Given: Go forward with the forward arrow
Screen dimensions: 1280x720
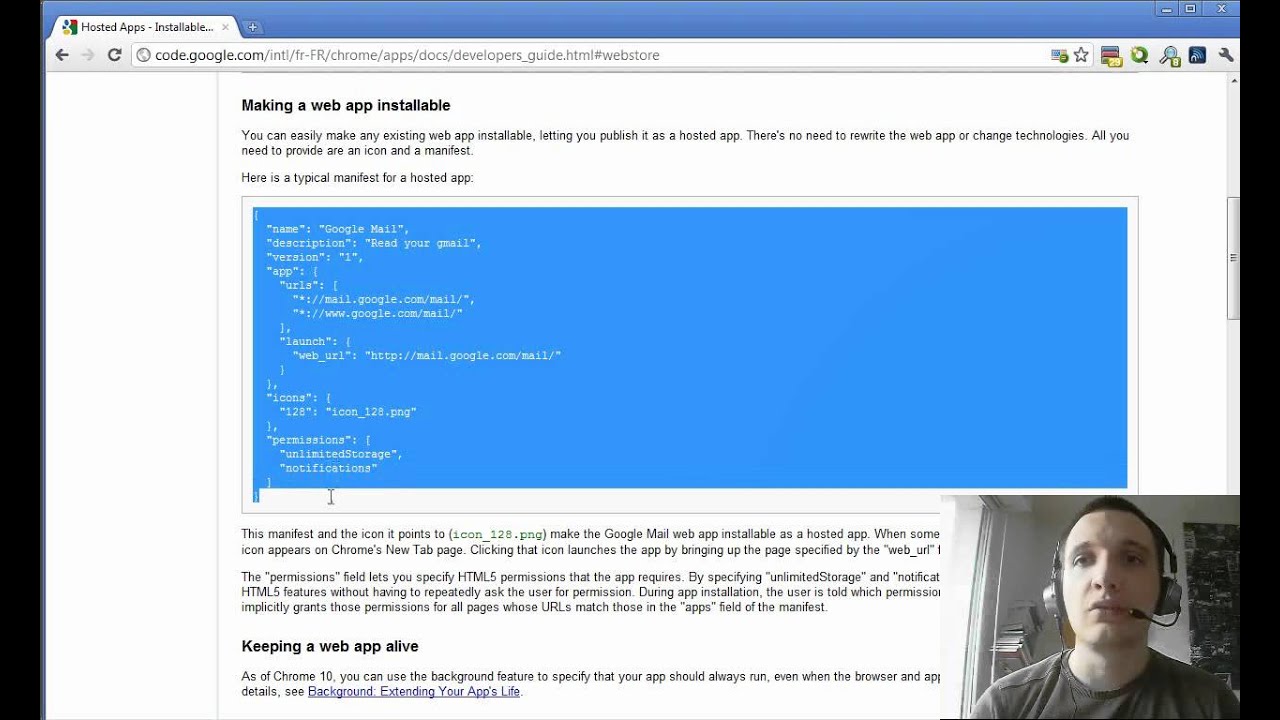Looking at the screenshot, I should pos(88,55).
